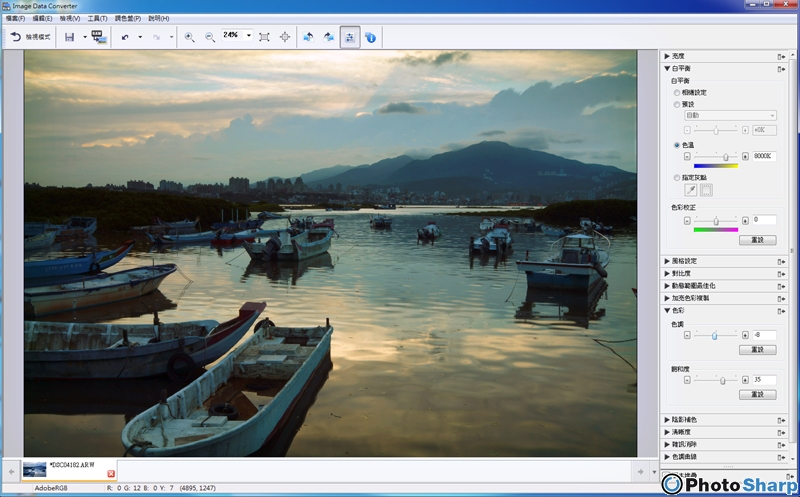
Task: Open the 檔案(F) menu
Action: tap(15, 18)
